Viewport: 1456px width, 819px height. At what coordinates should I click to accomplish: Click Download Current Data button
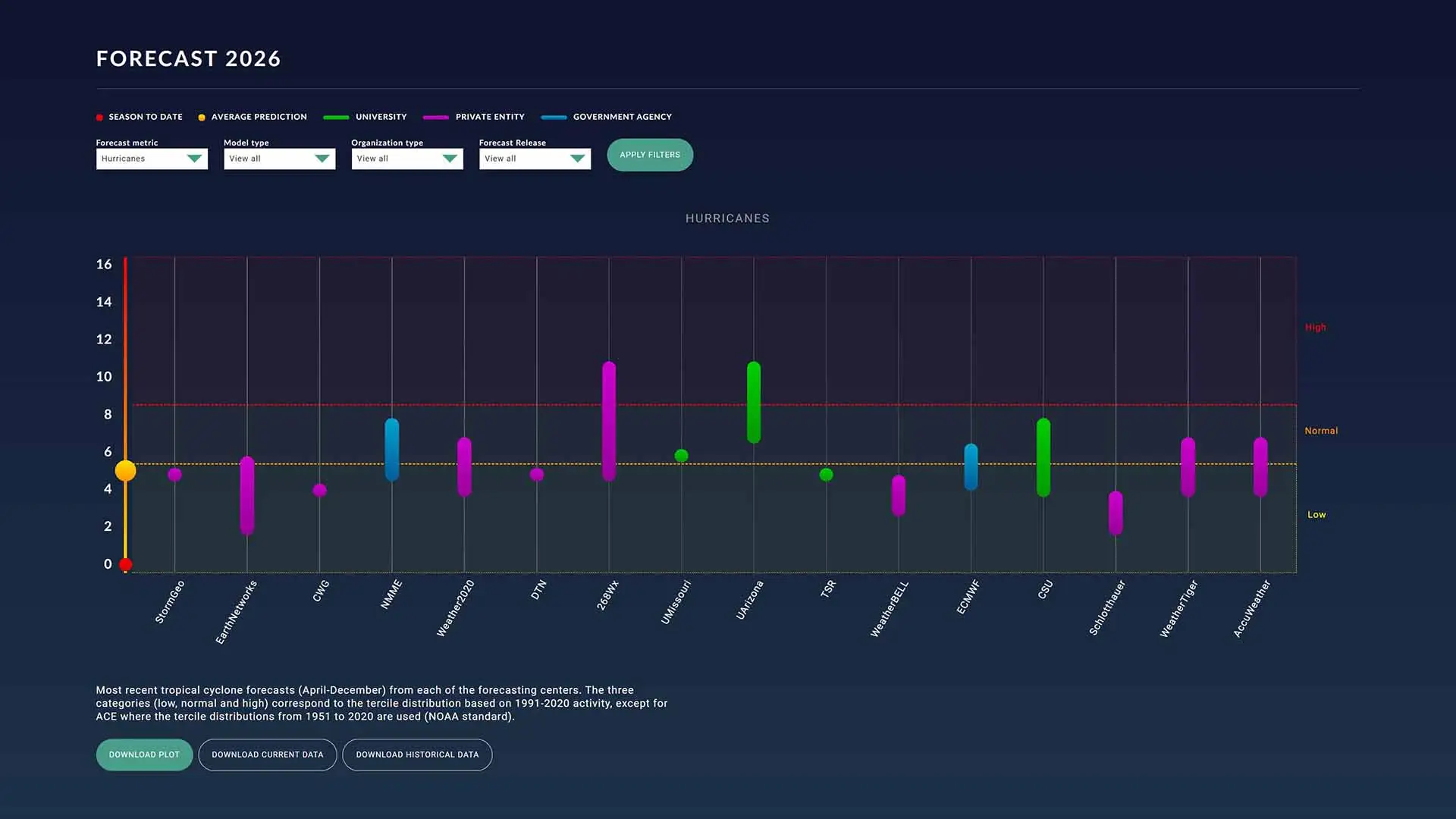coord(268,755)
